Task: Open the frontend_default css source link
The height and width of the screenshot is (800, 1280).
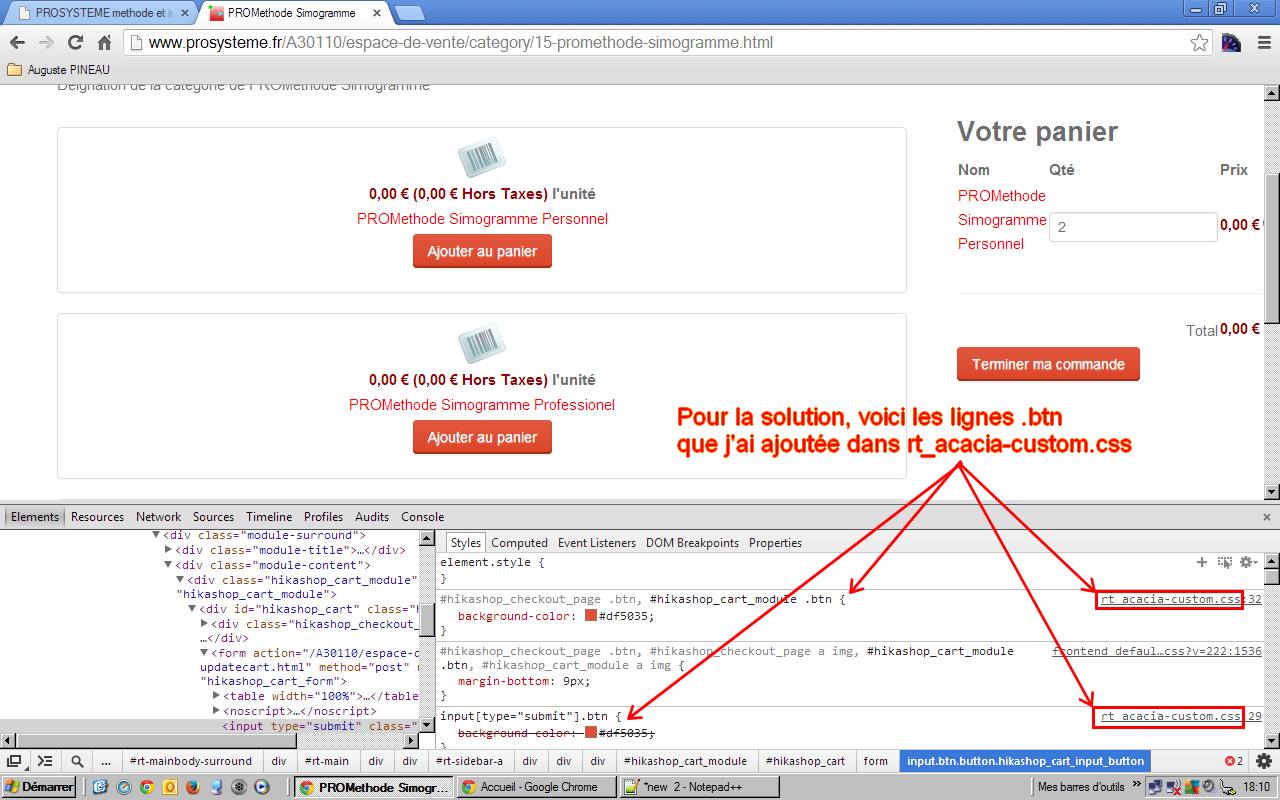Action: pyautogui.click(x=1157, y=651)
